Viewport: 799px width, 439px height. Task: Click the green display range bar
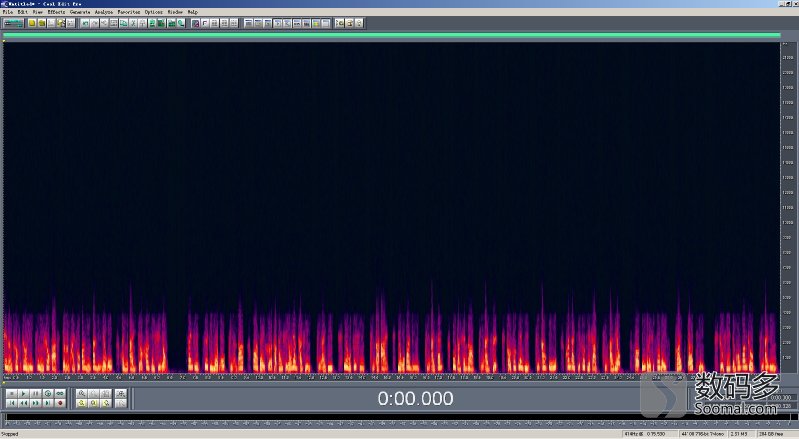[x=391, y=35]
